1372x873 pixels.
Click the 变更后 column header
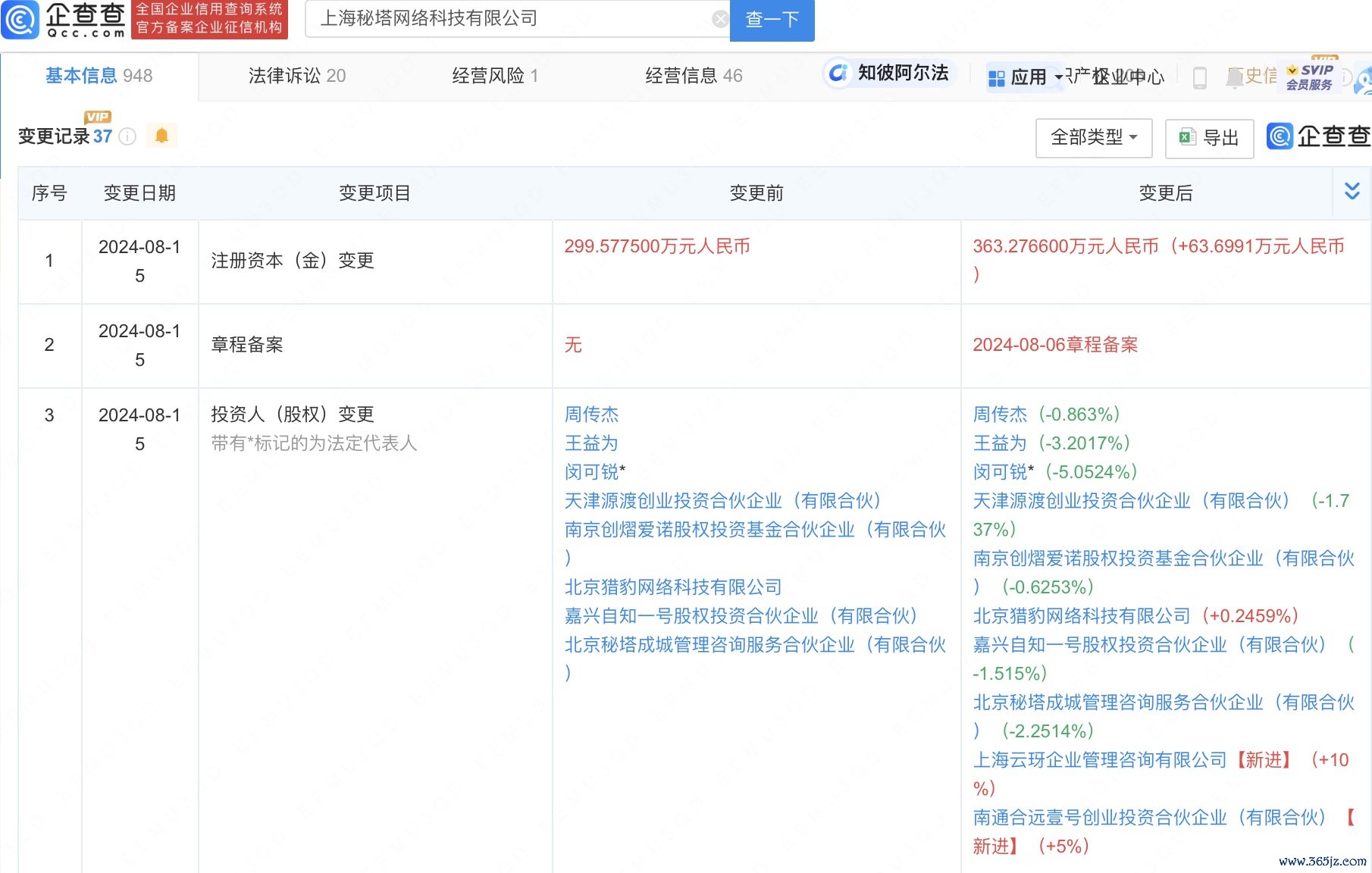pyautogui.click(x=1166, y=193)
